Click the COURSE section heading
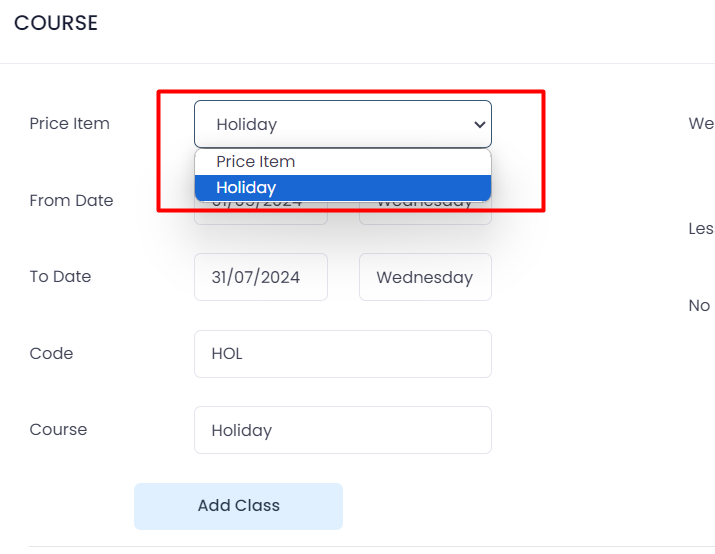Screen dimensions: 715x554 (56, 23)
